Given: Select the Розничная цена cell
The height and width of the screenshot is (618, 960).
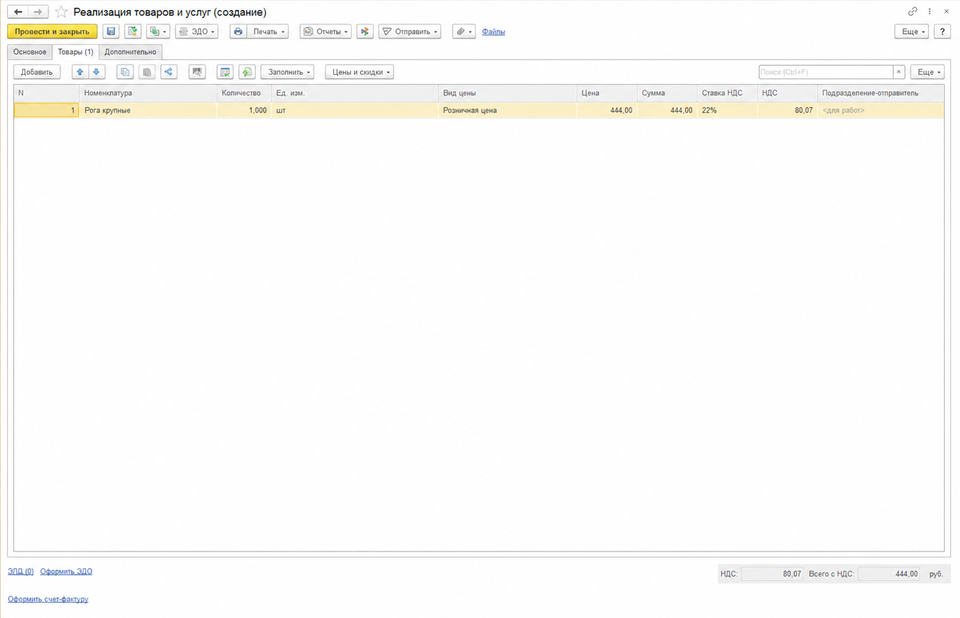Looking at the screenshot, I should point(507,110).
